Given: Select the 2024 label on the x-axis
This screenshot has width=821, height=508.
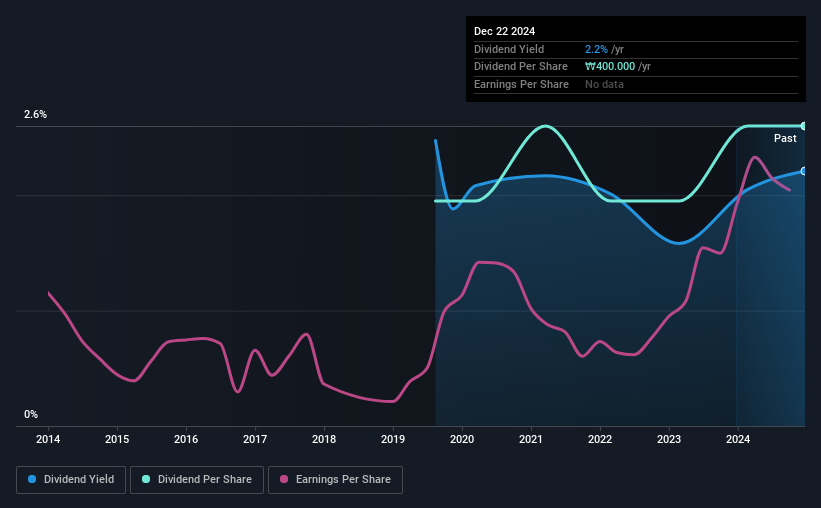Looking at the screenshot, I should (738, 439).
